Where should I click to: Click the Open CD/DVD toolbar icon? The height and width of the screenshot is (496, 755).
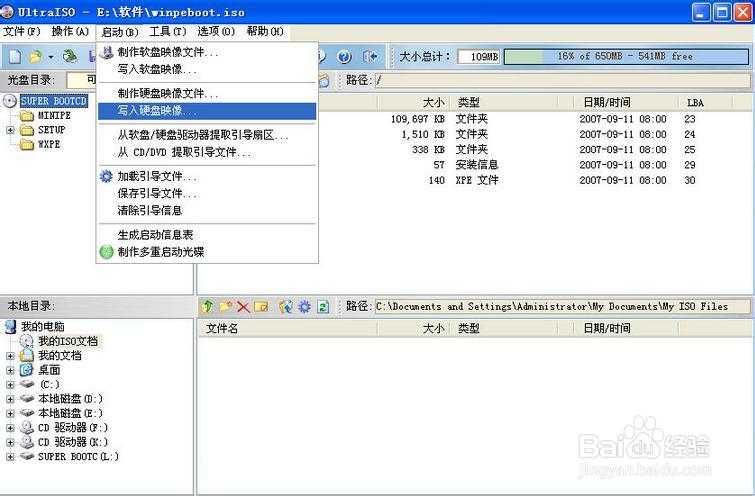(70, 56)
